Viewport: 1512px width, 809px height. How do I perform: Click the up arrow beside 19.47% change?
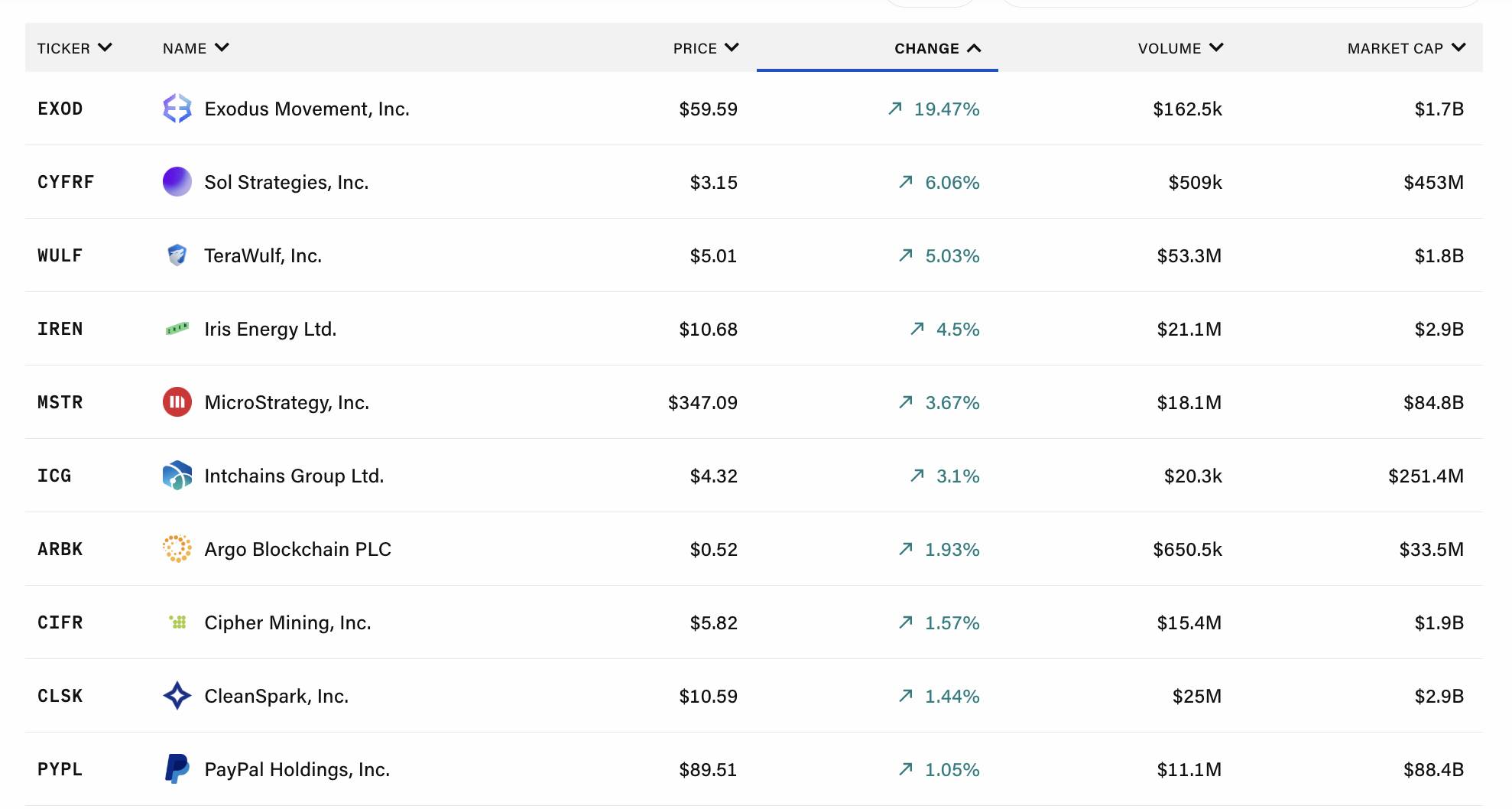[x=895, y=109]
